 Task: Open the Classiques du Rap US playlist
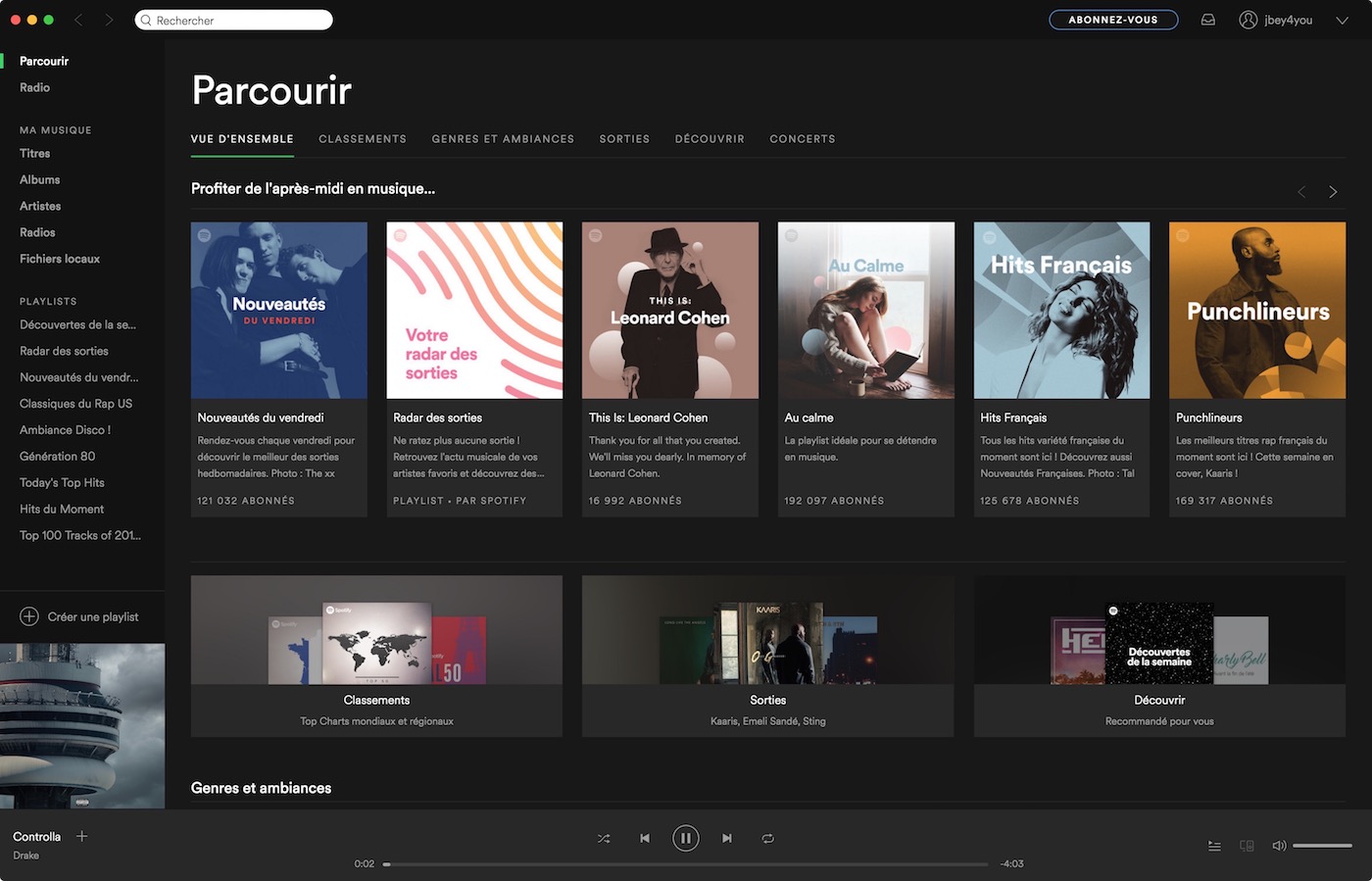75,404
